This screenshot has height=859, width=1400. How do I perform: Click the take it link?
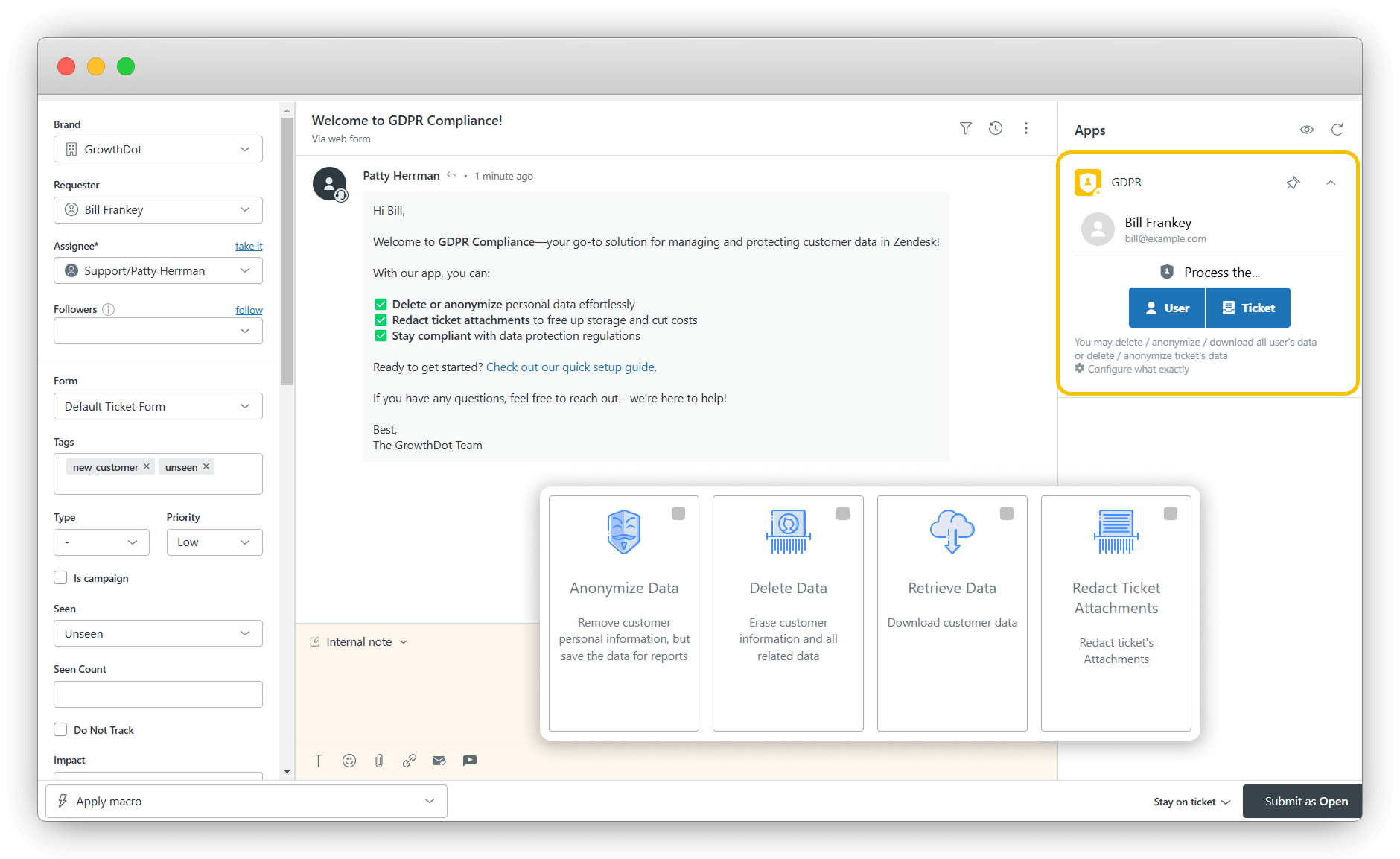click(249, 246)
